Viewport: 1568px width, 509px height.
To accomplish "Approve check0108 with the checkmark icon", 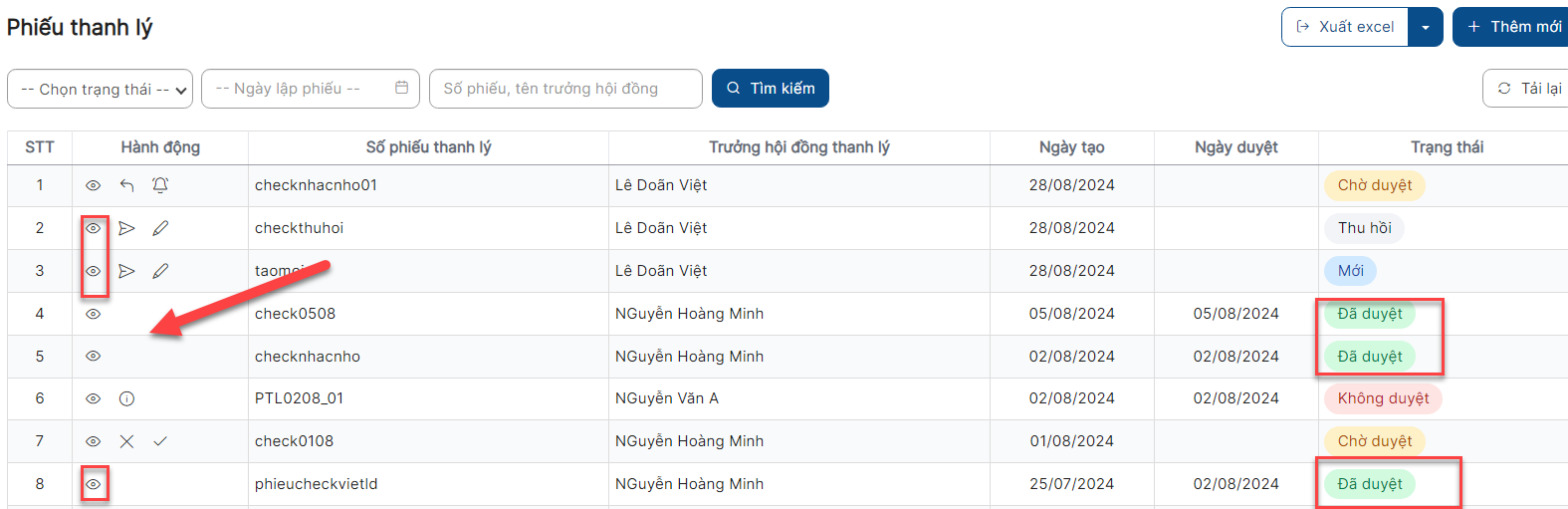I will pyautogui.click(x=160, y=441).
